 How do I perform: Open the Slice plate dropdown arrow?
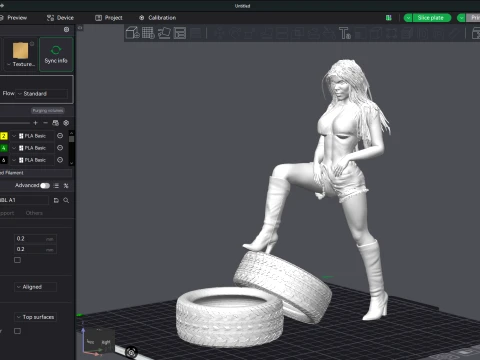408,18
